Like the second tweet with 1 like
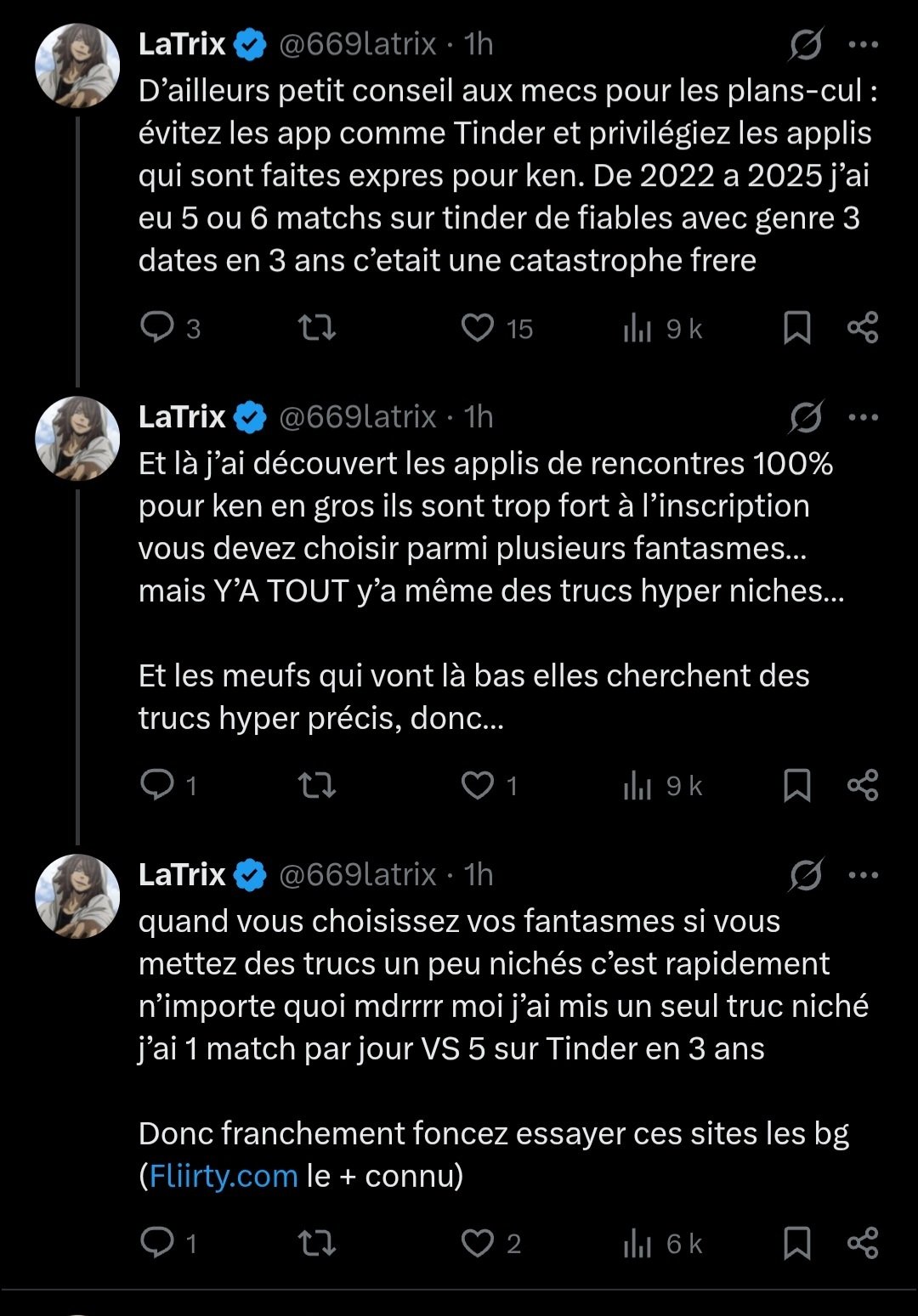 [x=478, y=785]
